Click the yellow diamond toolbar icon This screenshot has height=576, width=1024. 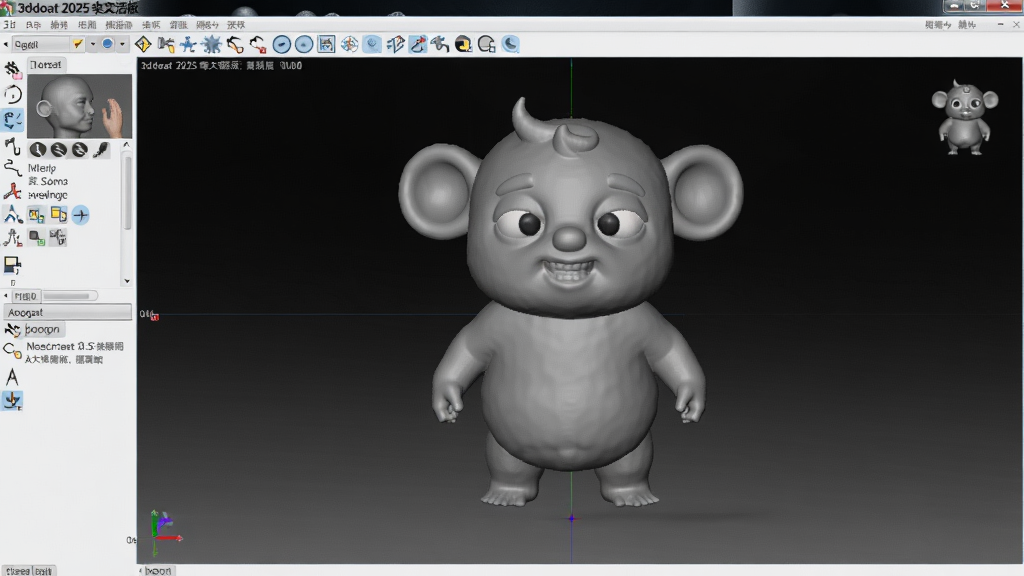(x=143, y=44)
